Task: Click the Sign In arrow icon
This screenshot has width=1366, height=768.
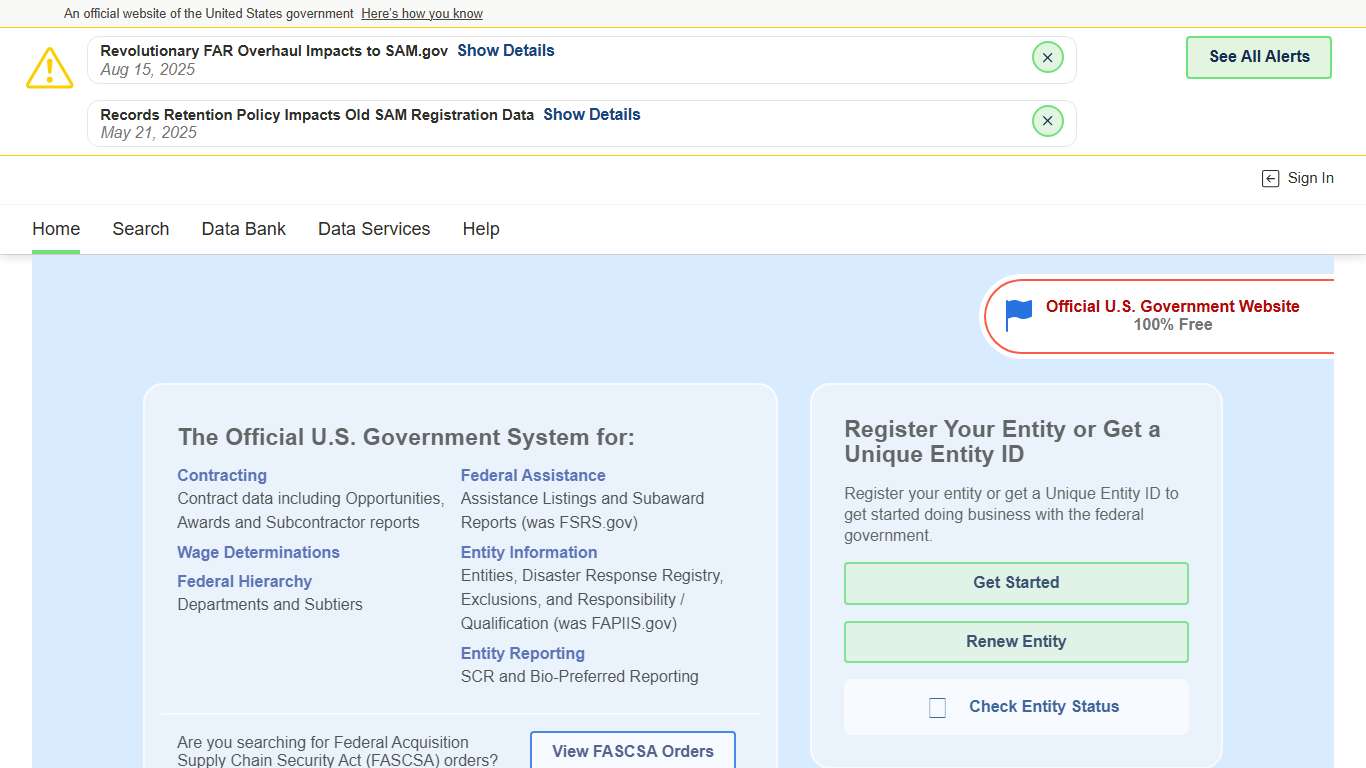Action: [x=1270, y=179]
